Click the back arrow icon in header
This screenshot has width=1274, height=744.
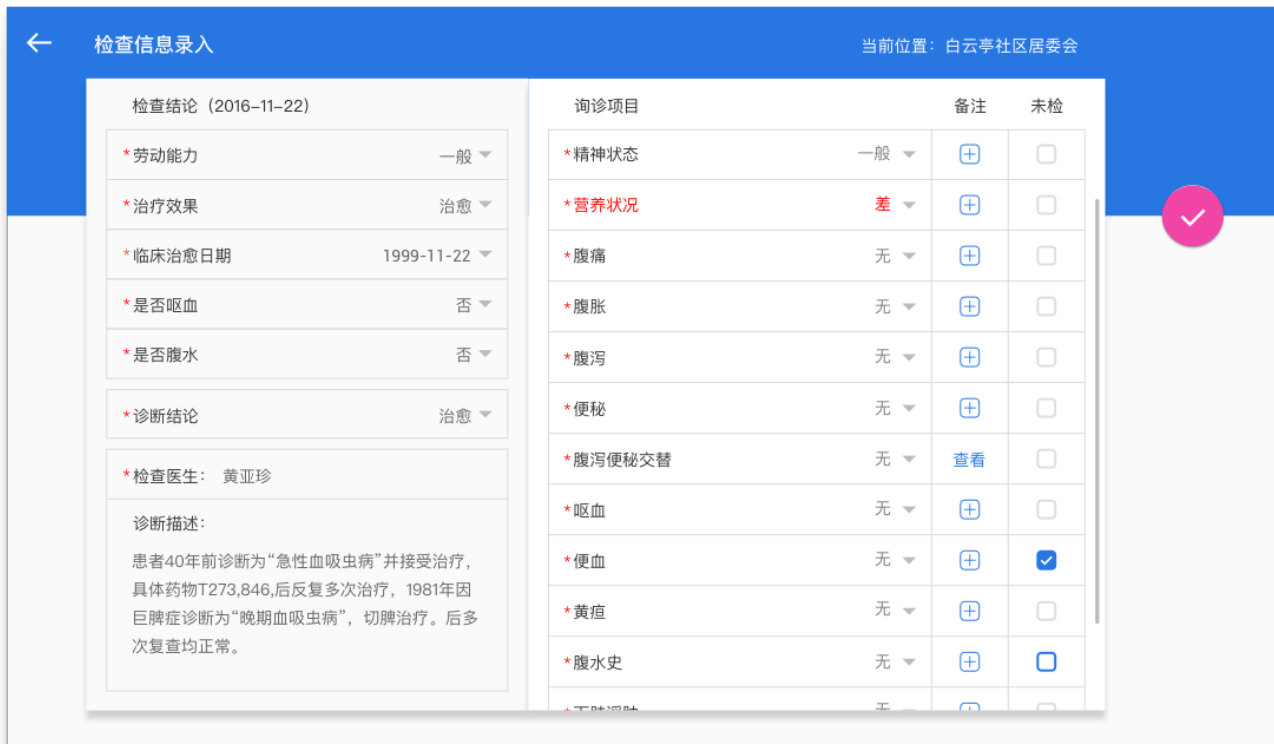tap(39, 43)
